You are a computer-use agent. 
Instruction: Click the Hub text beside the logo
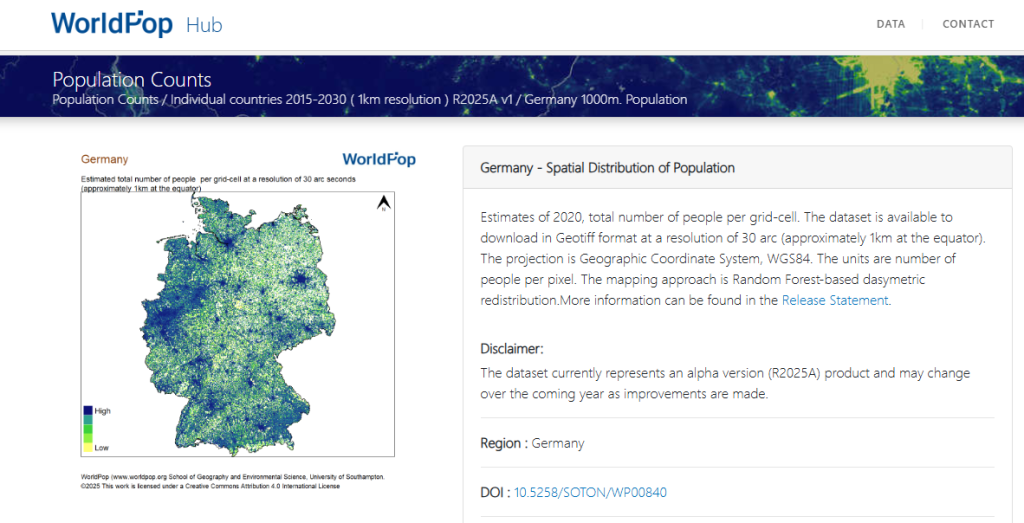(x=204, y=25)
